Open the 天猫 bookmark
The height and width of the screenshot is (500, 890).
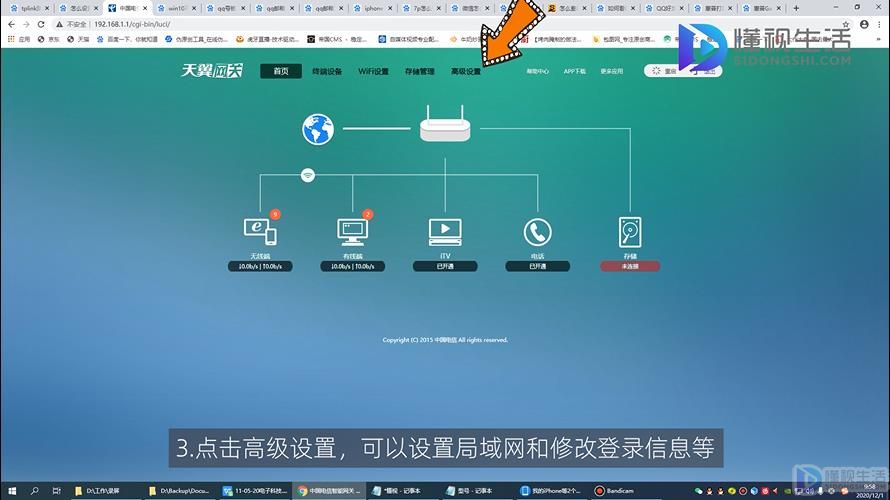tap(78, 39)
